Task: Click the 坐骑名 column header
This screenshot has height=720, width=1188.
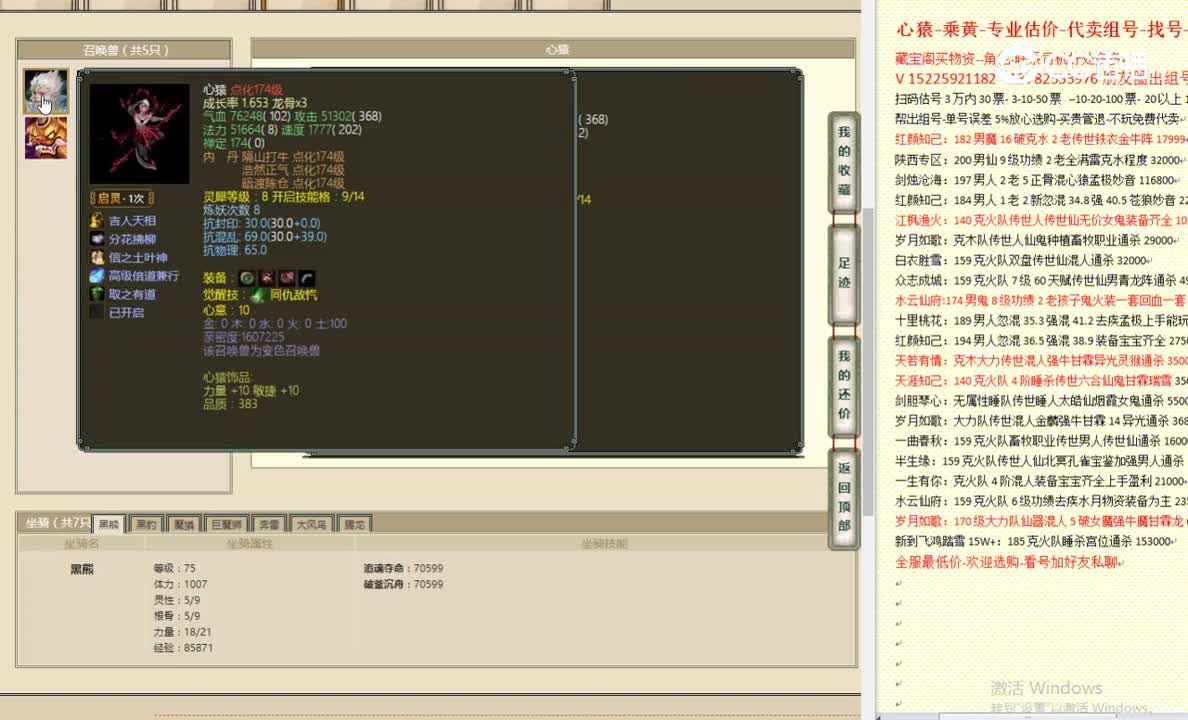Action: 82,543
